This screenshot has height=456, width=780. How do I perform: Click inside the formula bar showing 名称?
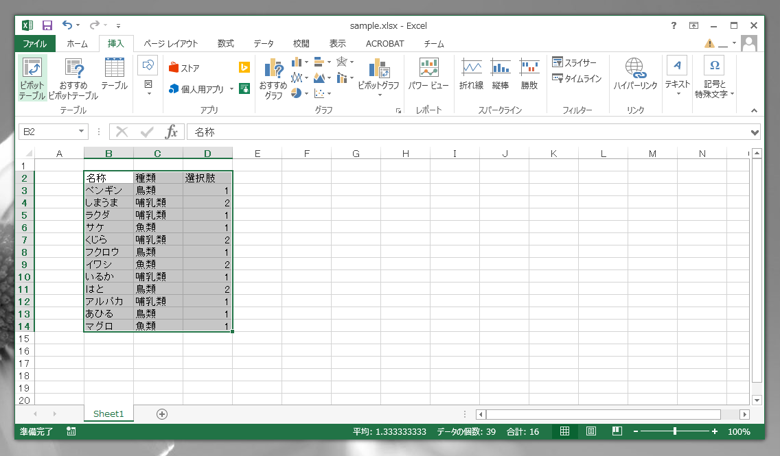[468, 132]
